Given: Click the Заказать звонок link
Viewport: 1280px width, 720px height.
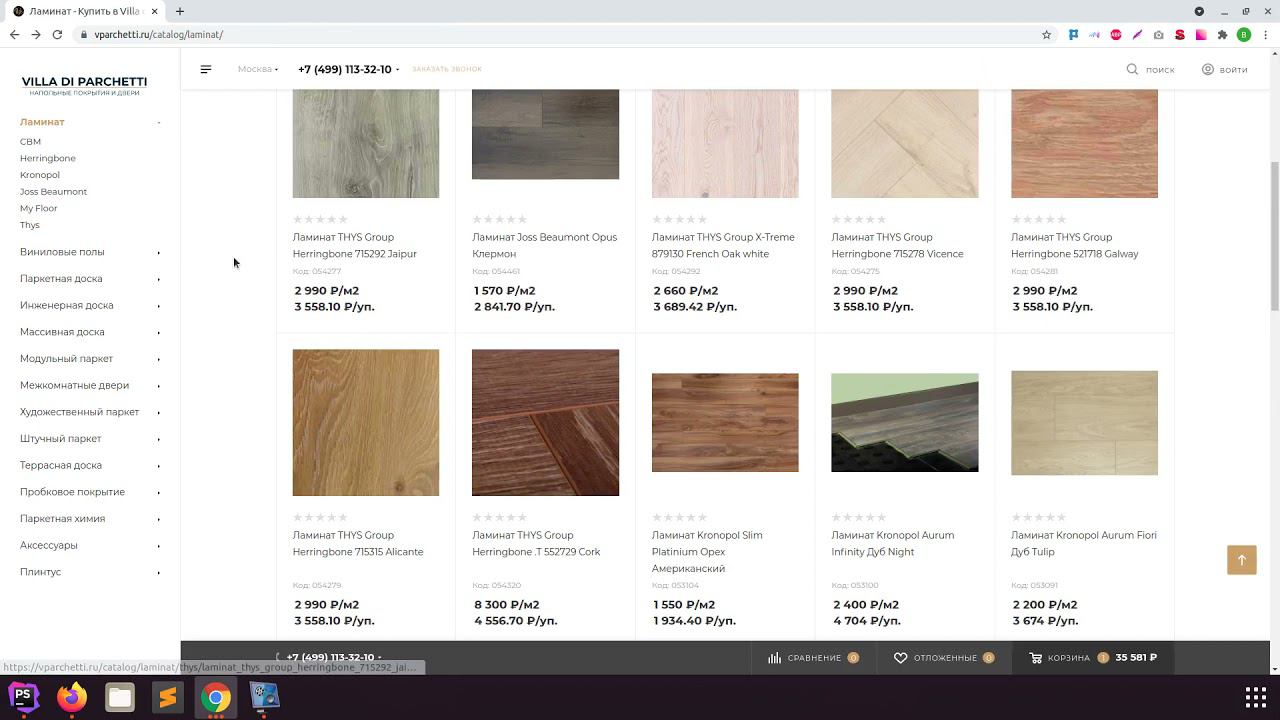Looking at the screenshot, I should 447,69.
